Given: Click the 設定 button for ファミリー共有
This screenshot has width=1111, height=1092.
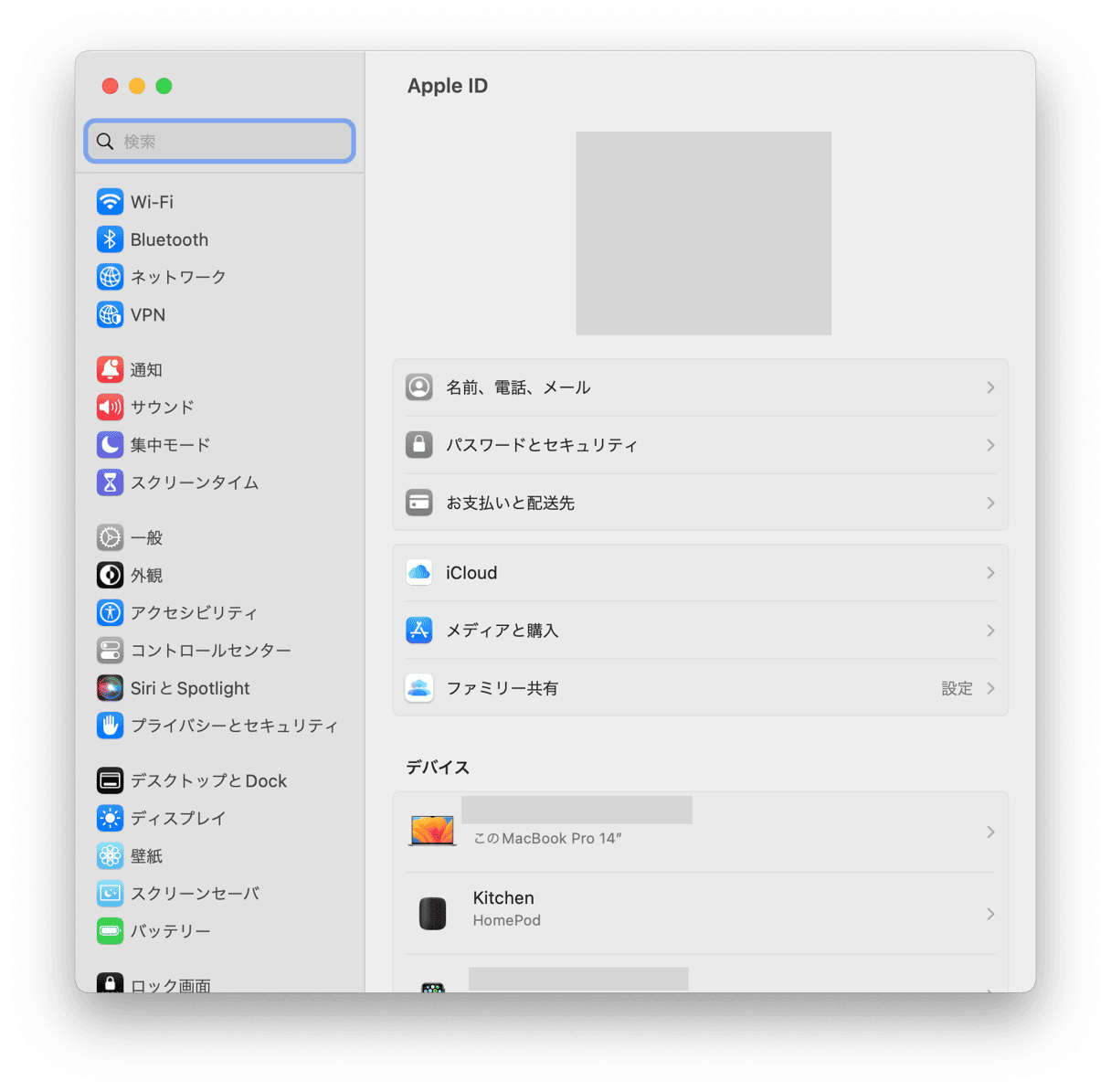Looking at the screenshot, I should point(957,688).
